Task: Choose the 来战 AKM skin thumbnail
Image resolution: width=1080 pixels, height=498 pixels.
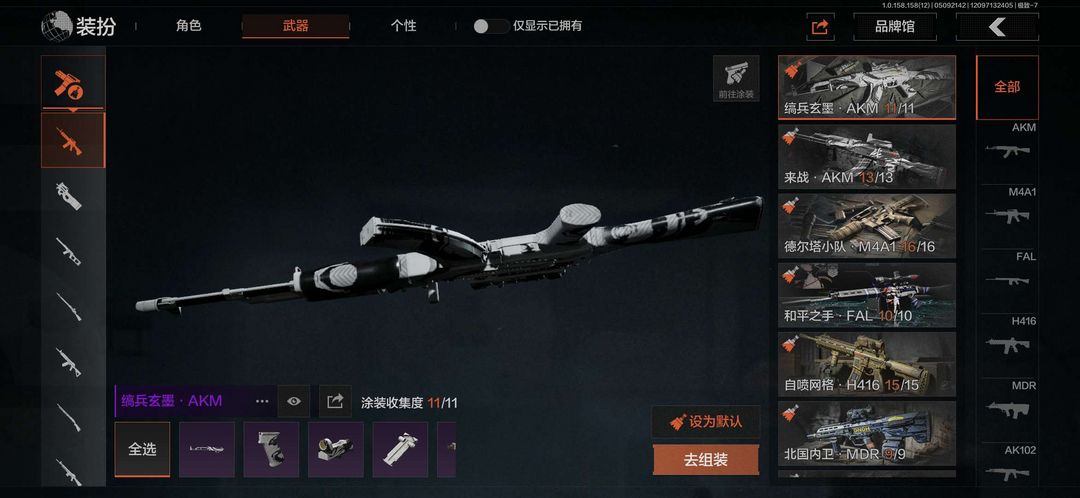Action: click(x=866, y=156)
